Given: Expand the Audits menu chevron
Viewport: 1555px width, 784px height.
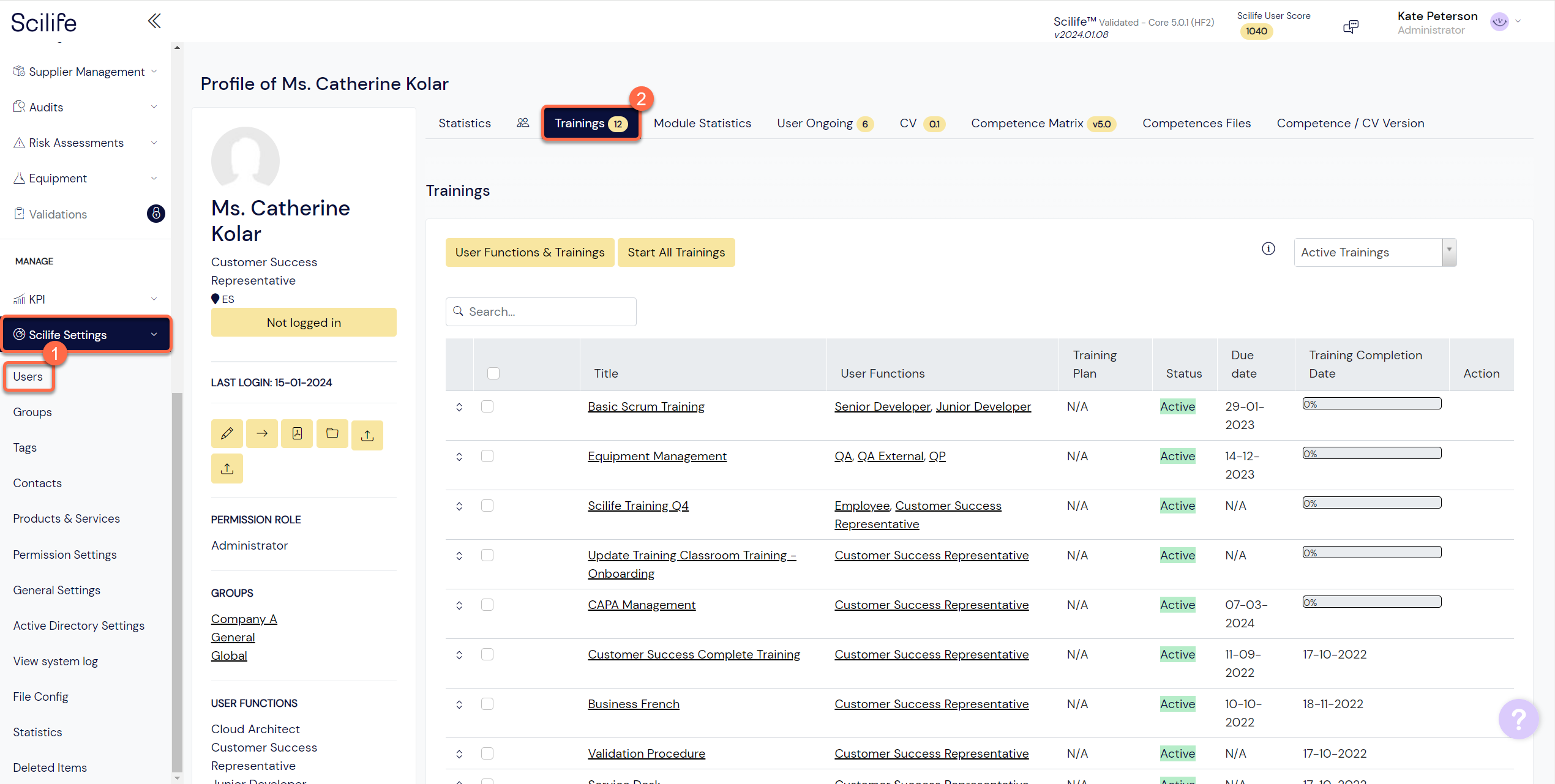Looking at the screenshot, I should (154, 107).
